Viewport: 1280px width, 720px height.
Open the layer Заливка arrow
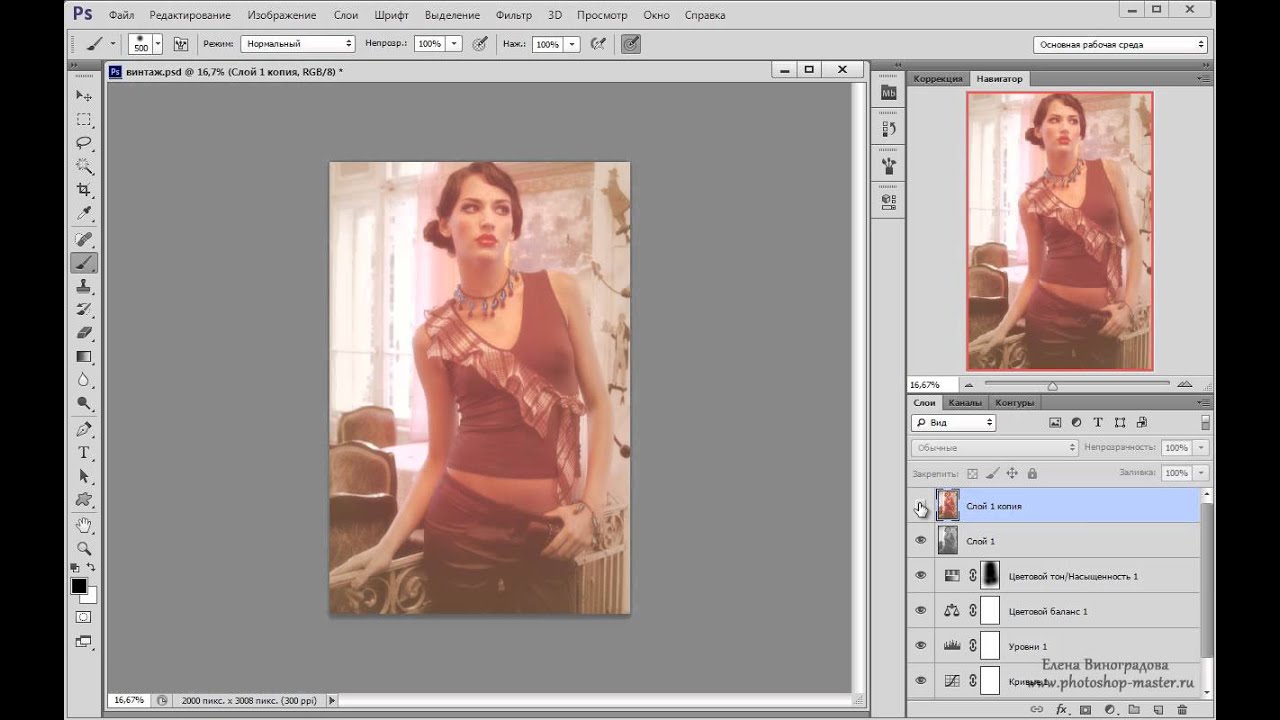(x=1201, y=473)
